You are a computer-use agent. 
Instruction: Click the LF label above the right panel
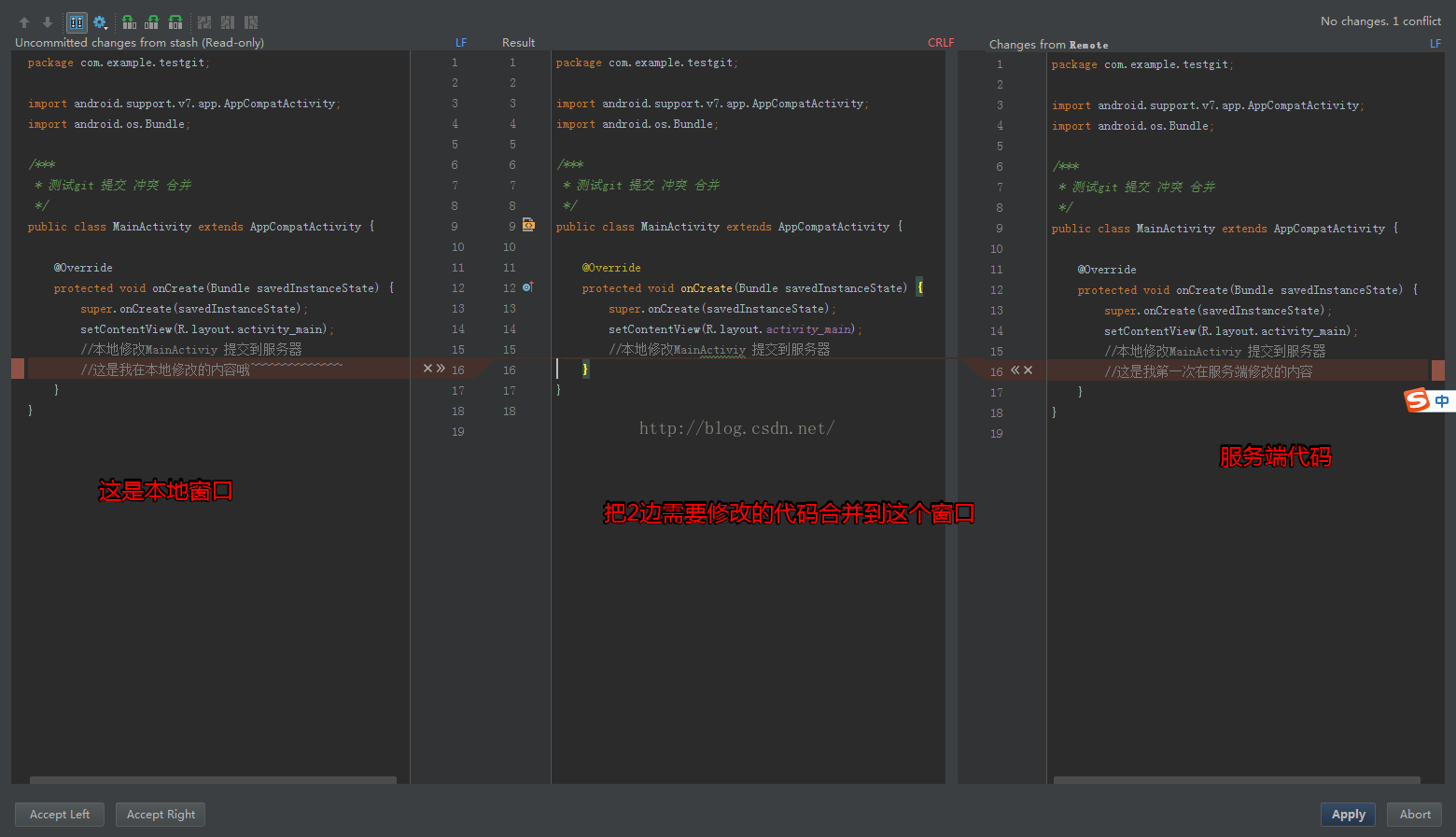tap(1435, 44)
